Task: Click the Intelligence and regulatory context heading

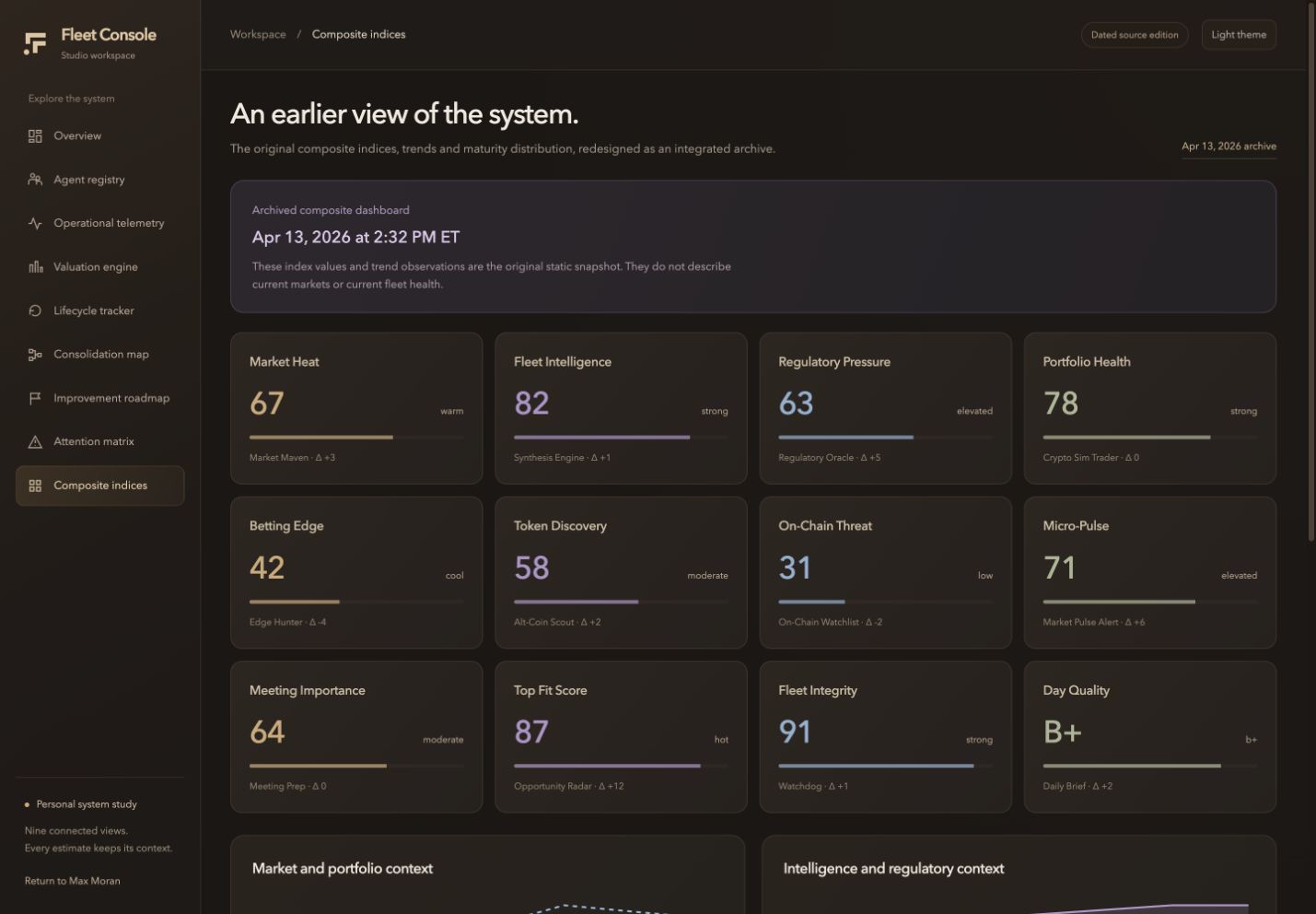Action: point(893,869)
